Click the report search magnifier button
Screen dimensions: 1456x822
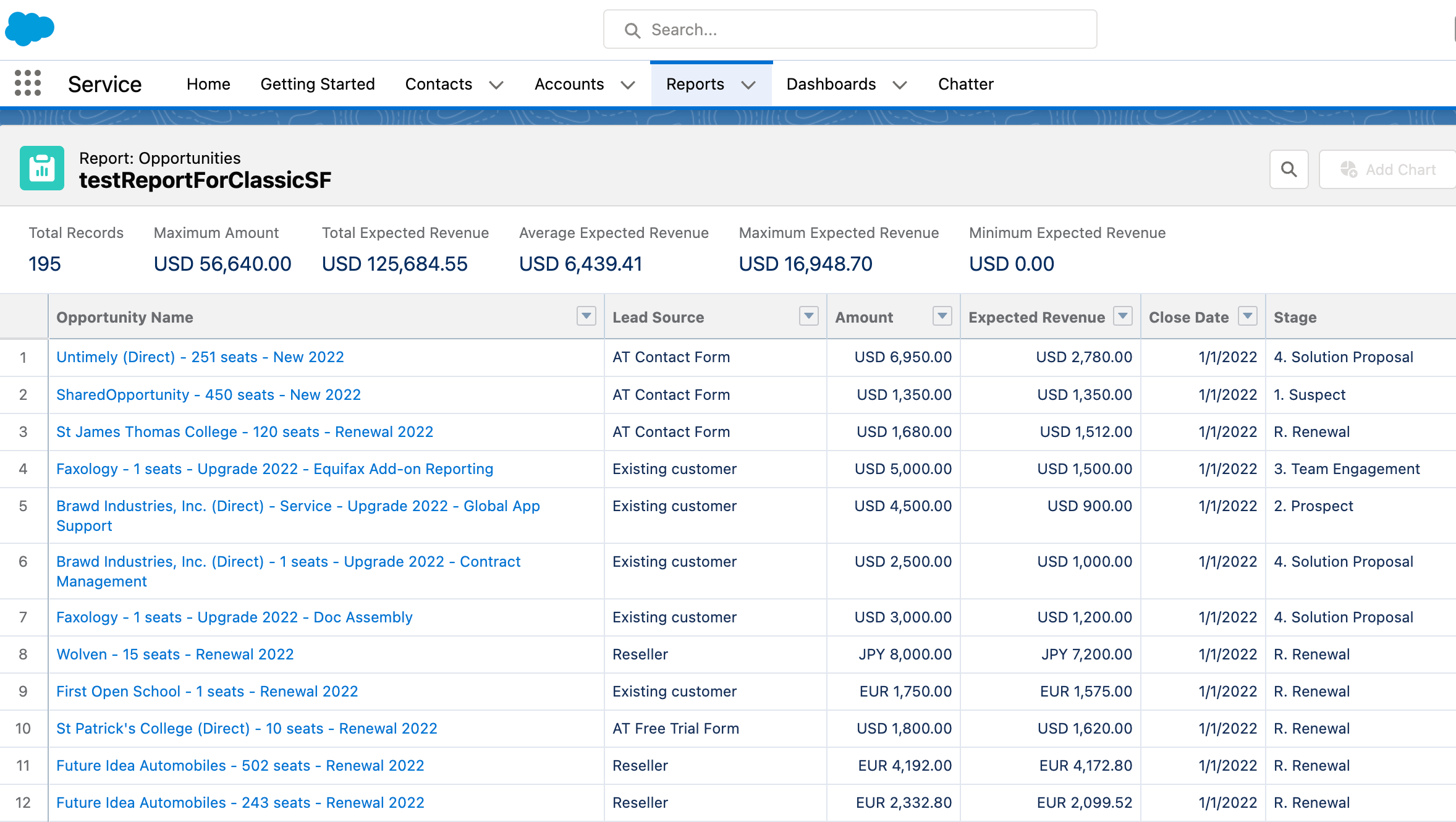click(1289, 169)
